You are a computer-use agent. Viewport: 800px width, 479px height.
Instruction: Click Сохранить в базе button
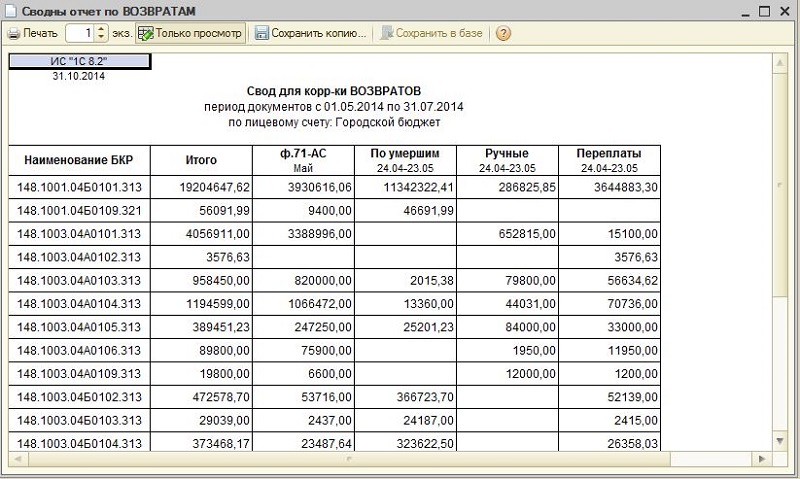[x=431, y=33]
